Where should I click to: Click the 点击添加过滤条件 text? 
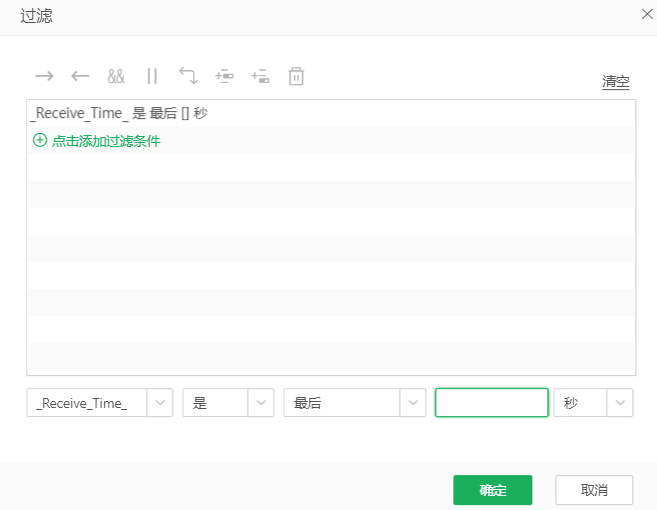point(106,141)
